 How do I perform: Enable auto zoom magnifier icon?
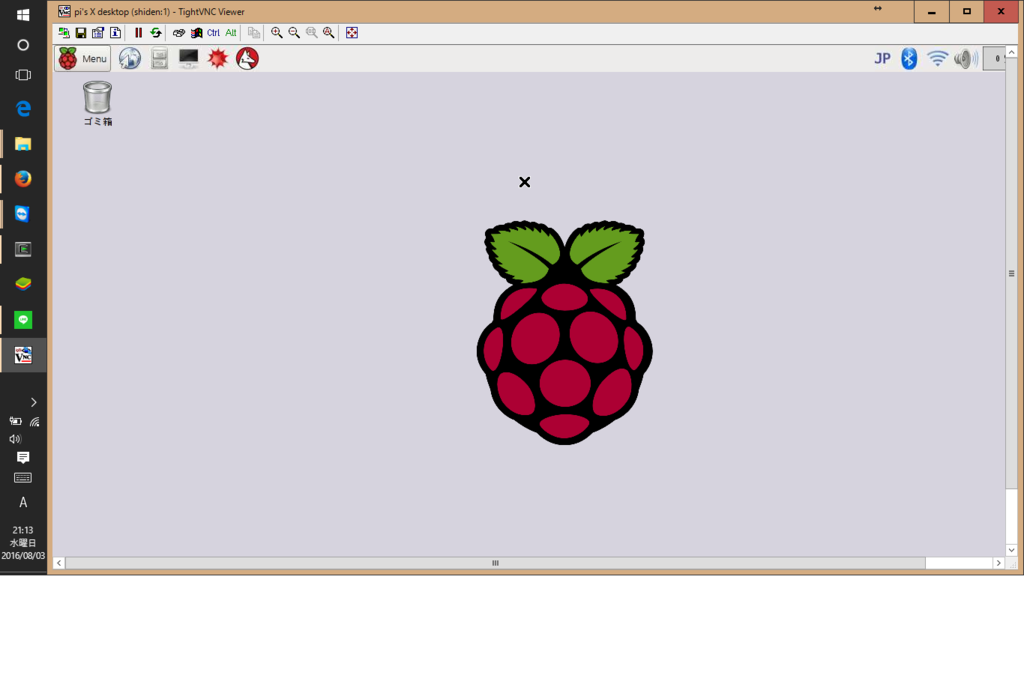tap(328, 33)
